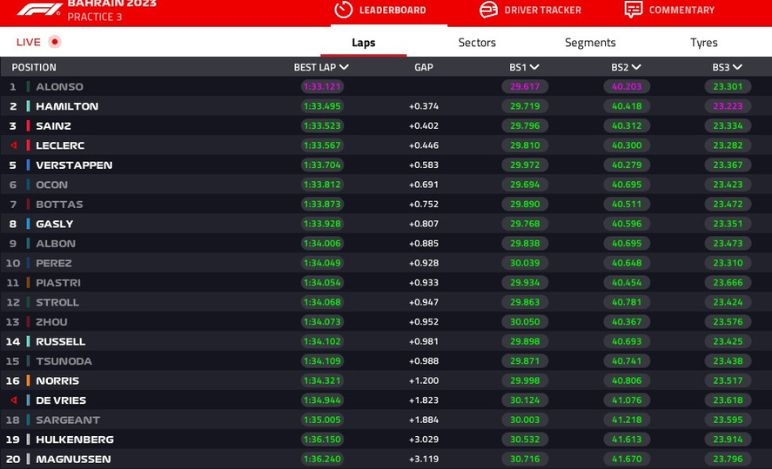This screenshot has width=772, height=469.
Task: Select the TSUNODA driver name
Action: point(64,361)
